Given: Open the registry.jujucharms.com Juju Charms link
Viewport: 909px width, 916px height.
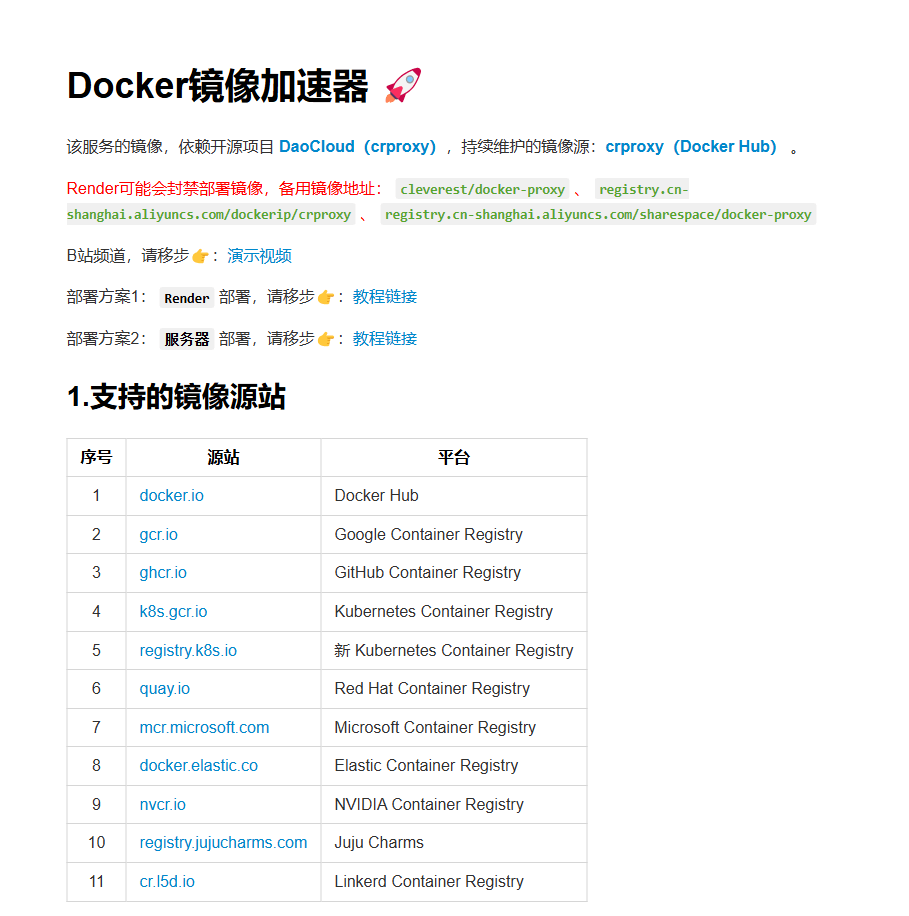Looking at the screenshot, I should (223, 842).
